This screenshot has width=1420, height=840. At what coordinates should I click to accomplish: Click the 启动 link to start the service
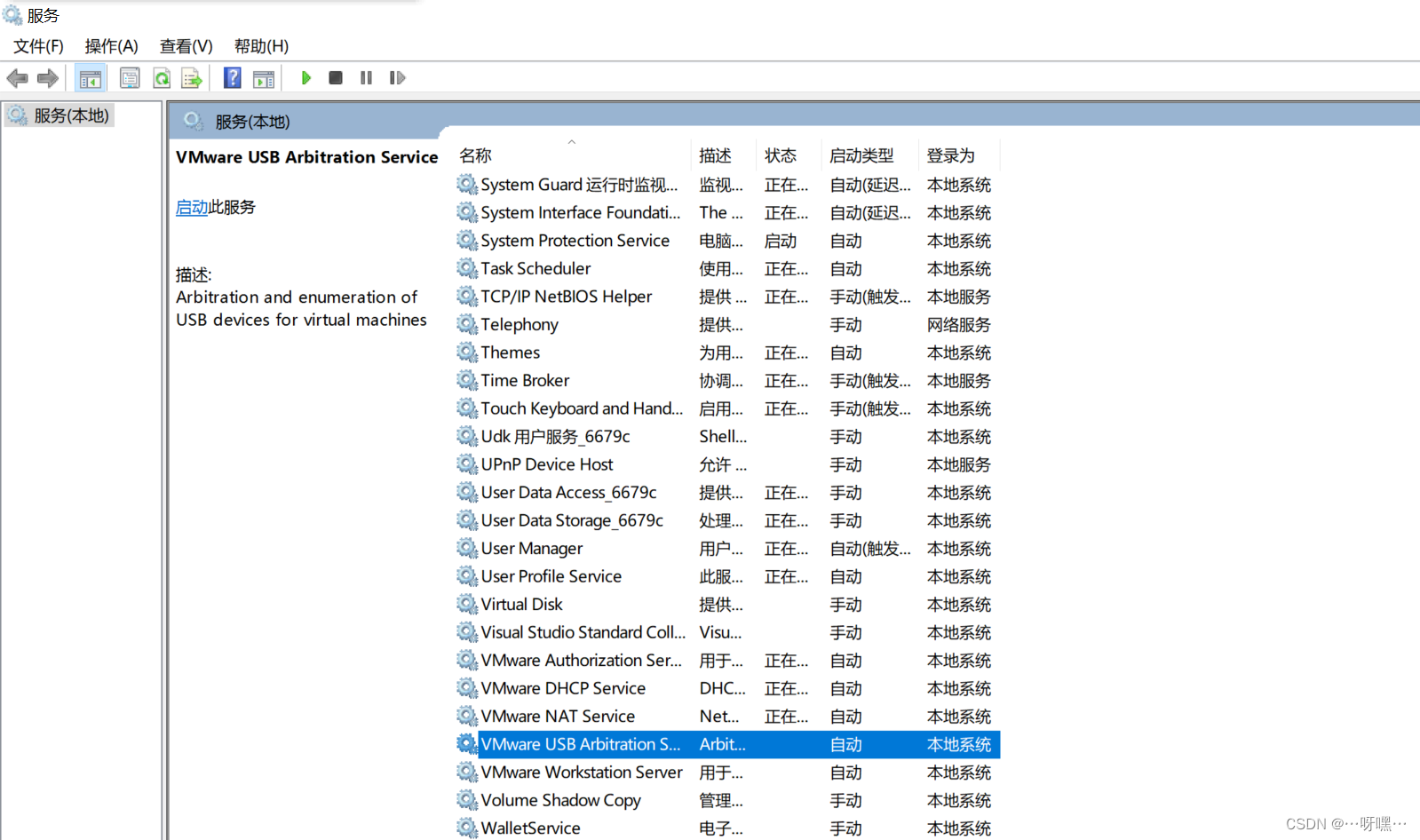pyautogui.click(x=192, y=207)
